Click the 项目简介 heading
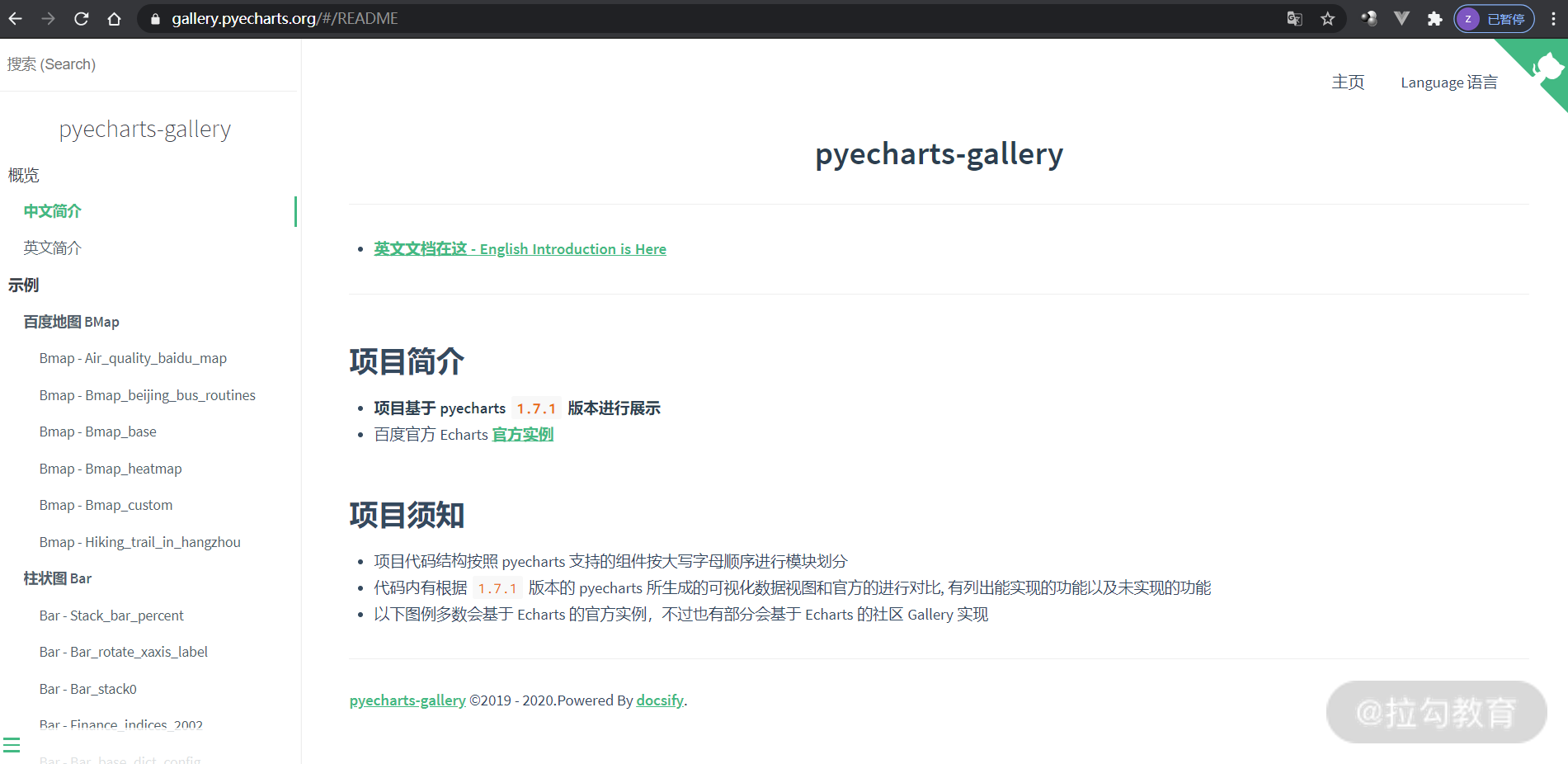 [407, 361]
